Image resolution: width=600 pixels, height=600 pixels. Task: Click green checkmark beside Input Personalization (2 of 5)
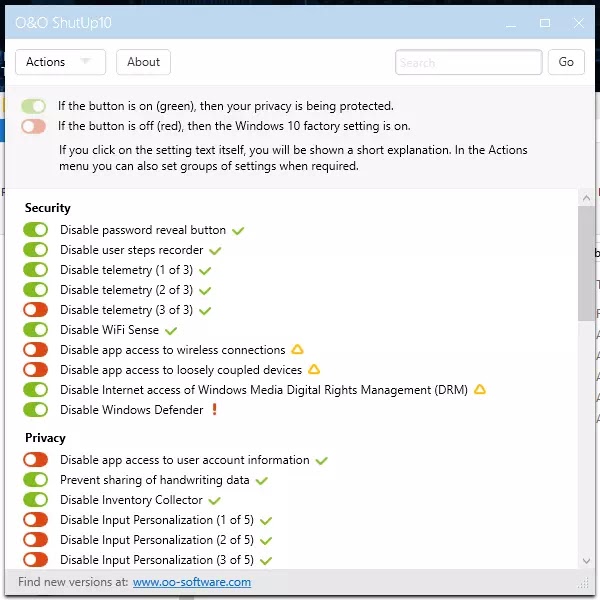266,541
